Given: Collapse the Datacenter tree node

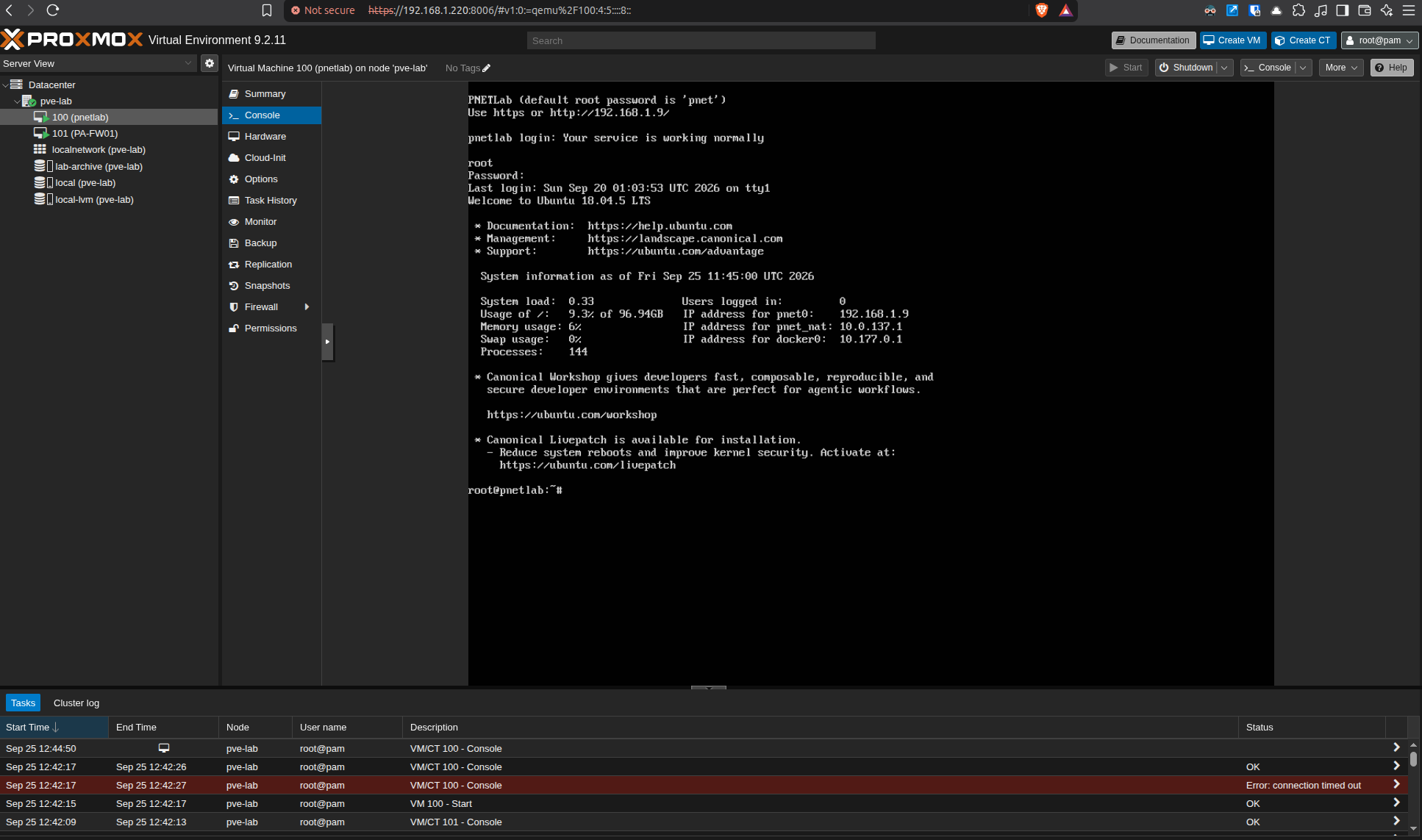Looking at the screenshot, I should click(5, 85).
